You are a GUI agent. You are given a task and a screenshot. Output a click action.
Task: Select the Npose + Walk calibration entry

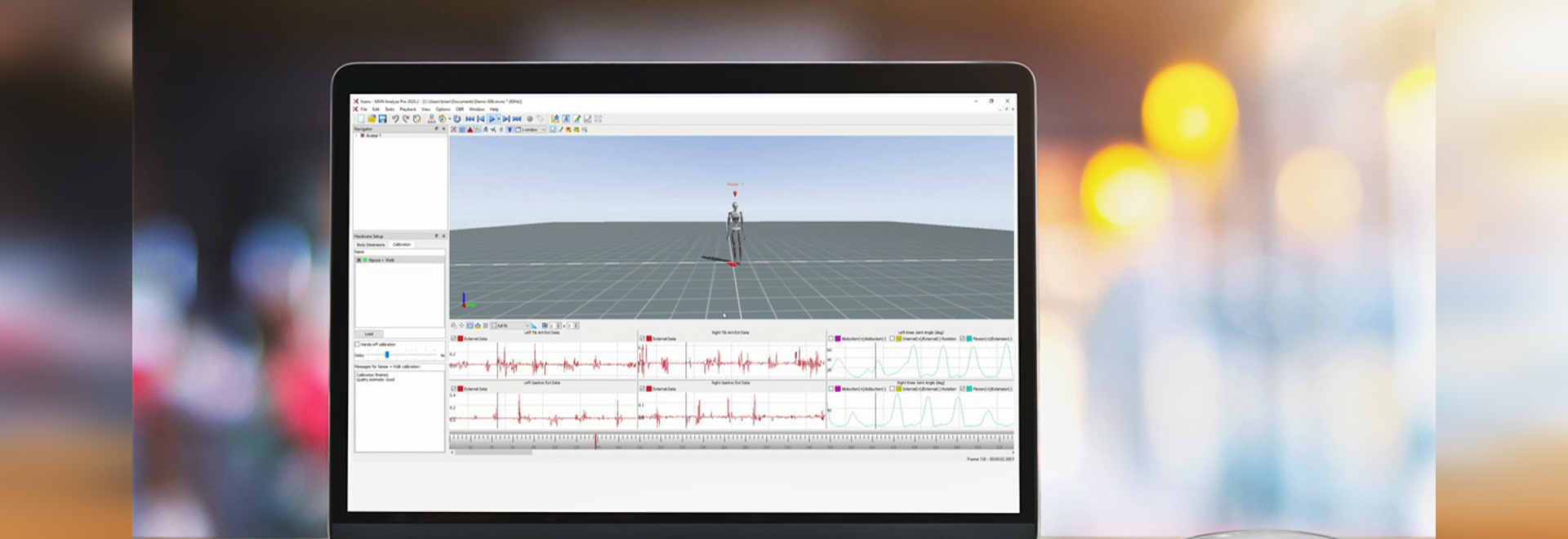pyautogui.click(x=381, y=261)
